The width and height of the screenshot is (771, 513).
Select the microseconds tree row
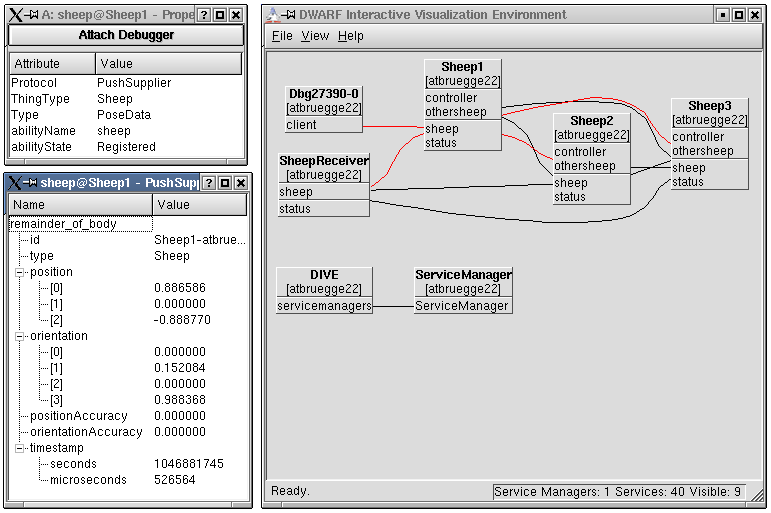pyautogui.click(x=128, y=480)
